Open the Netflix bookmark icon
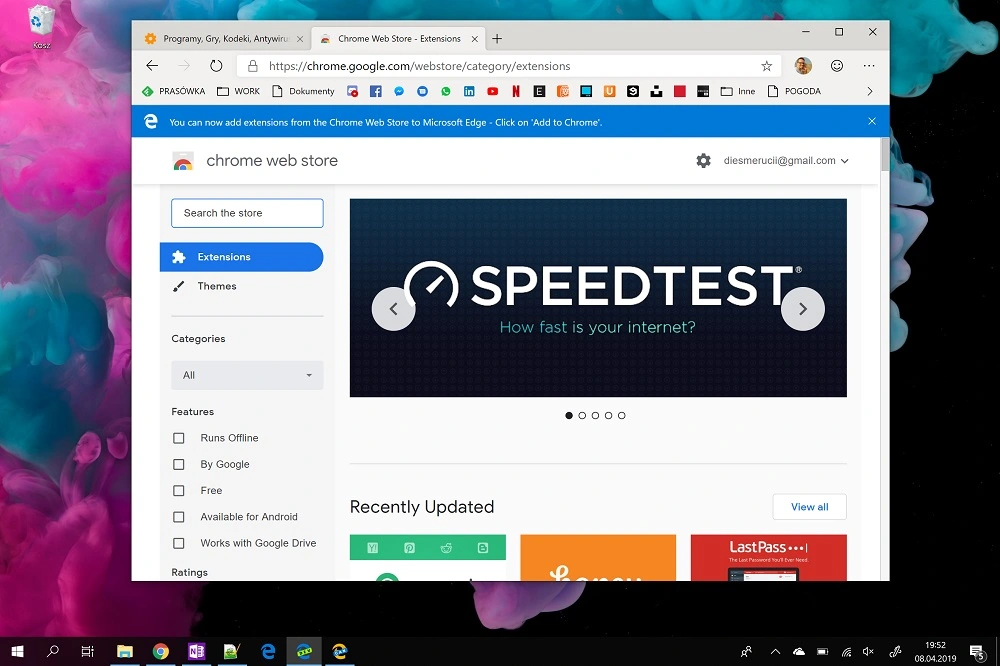 (x=515, y=90)
